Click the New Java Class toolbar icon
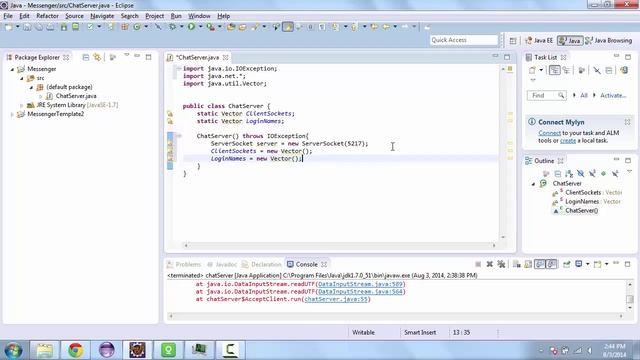640x360 pixels. (x=137, y=27)
